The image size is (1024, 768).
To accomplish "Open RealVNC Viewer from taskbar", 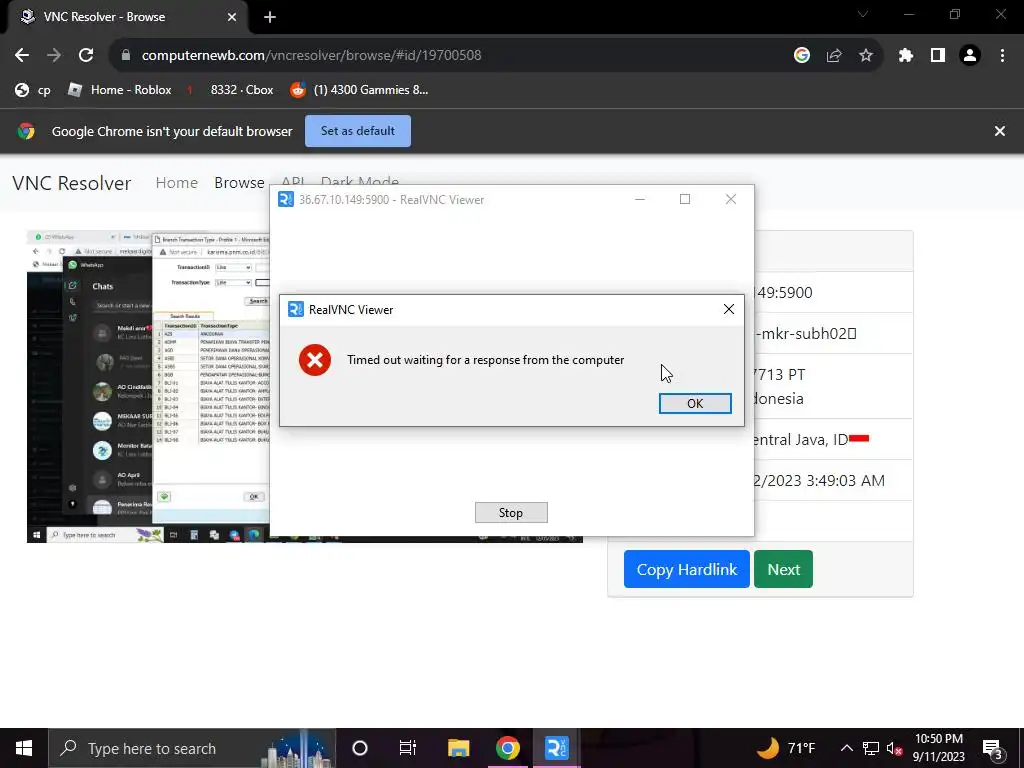I will click(556, 748).
